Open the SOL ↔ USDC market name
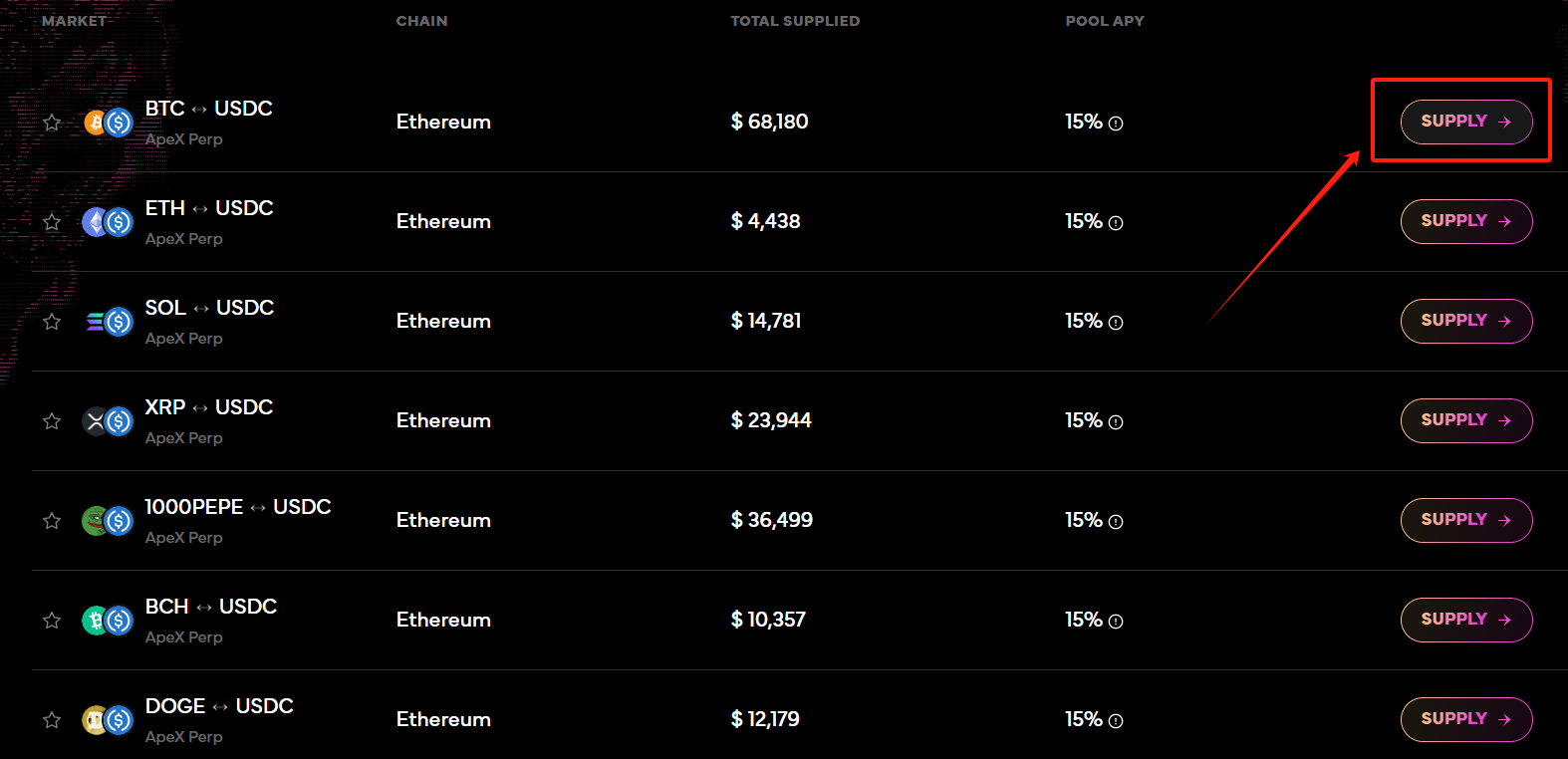Screen dimensions: 1568x759 [x=209, y=308]
